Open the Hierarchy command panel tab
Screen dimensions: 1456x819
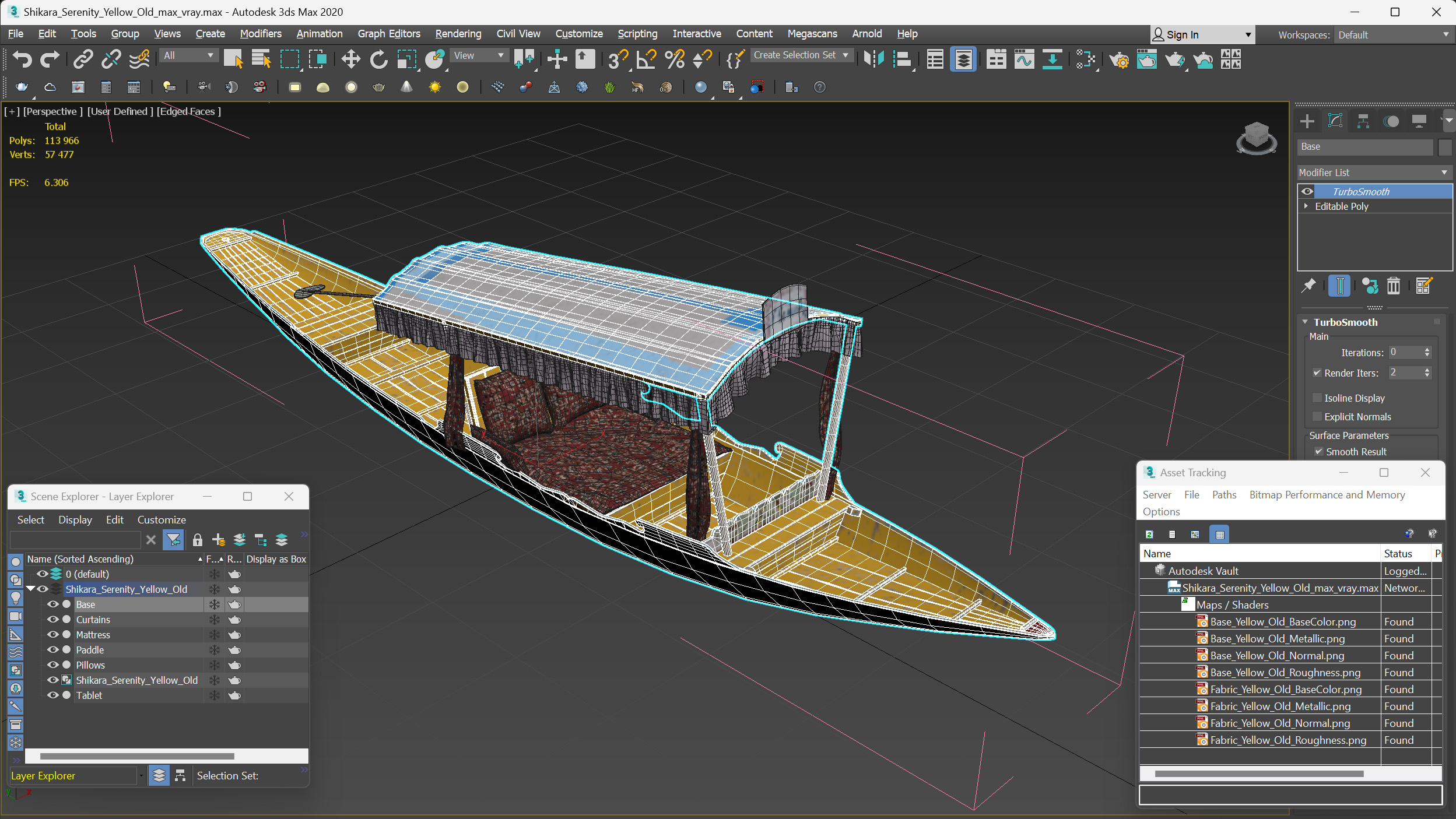tap(1363, 121)
